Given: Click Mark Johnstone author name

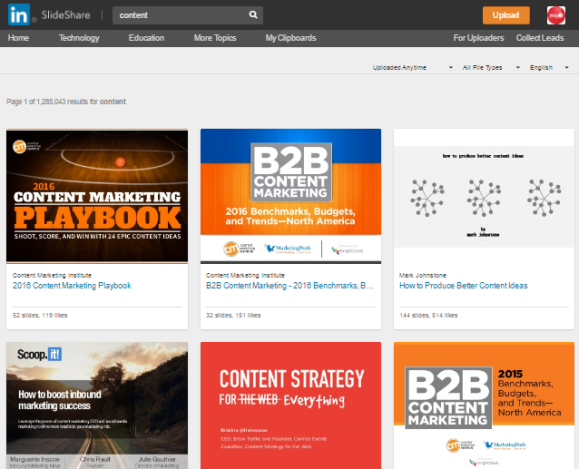Looking at the screenshot, I should click(x=423, y=275).
